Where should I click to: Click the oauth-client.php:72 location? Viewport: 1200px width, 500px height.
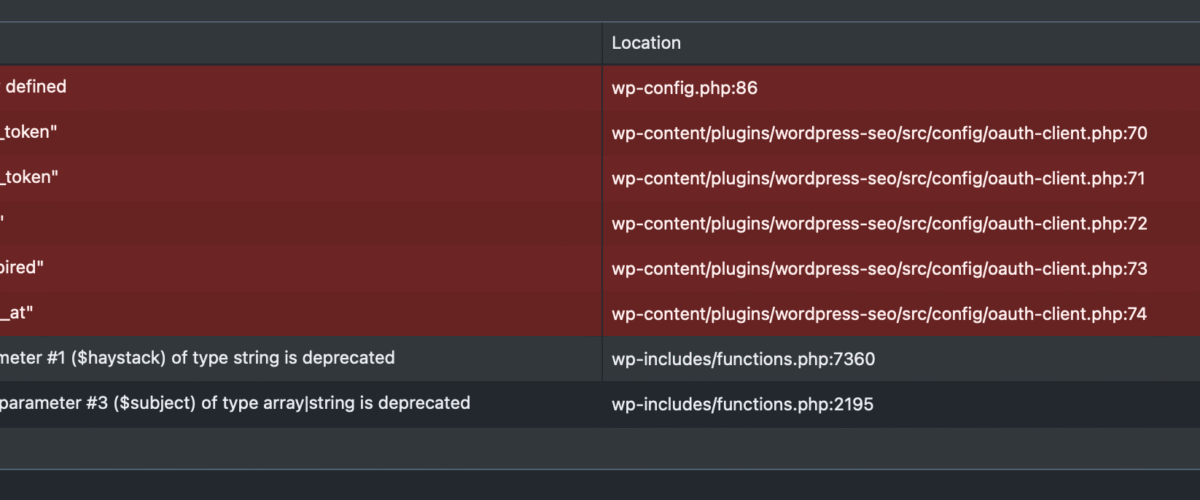click(878, 223)
